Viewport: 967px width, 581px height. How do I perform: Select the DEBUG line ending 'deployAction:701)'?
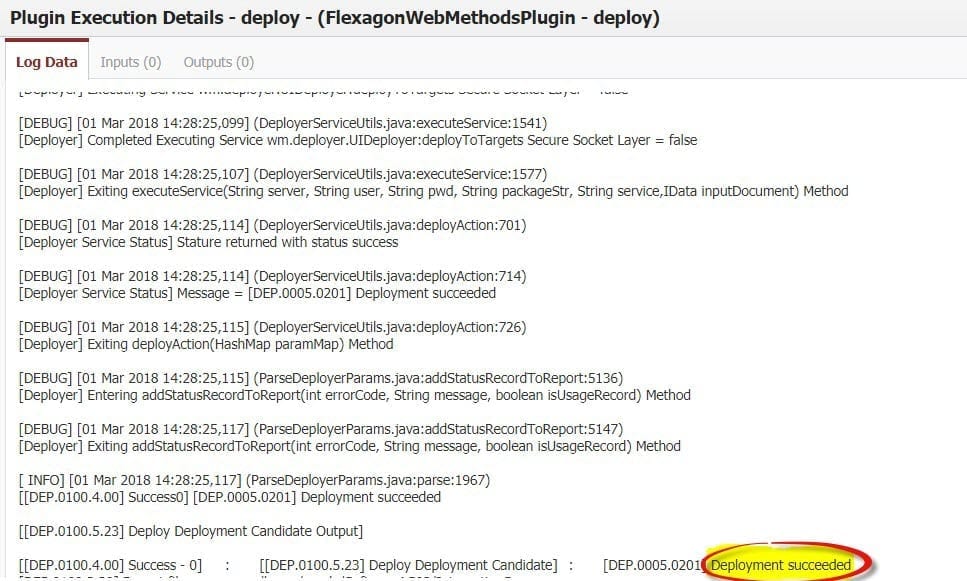(x=273, y=225)
